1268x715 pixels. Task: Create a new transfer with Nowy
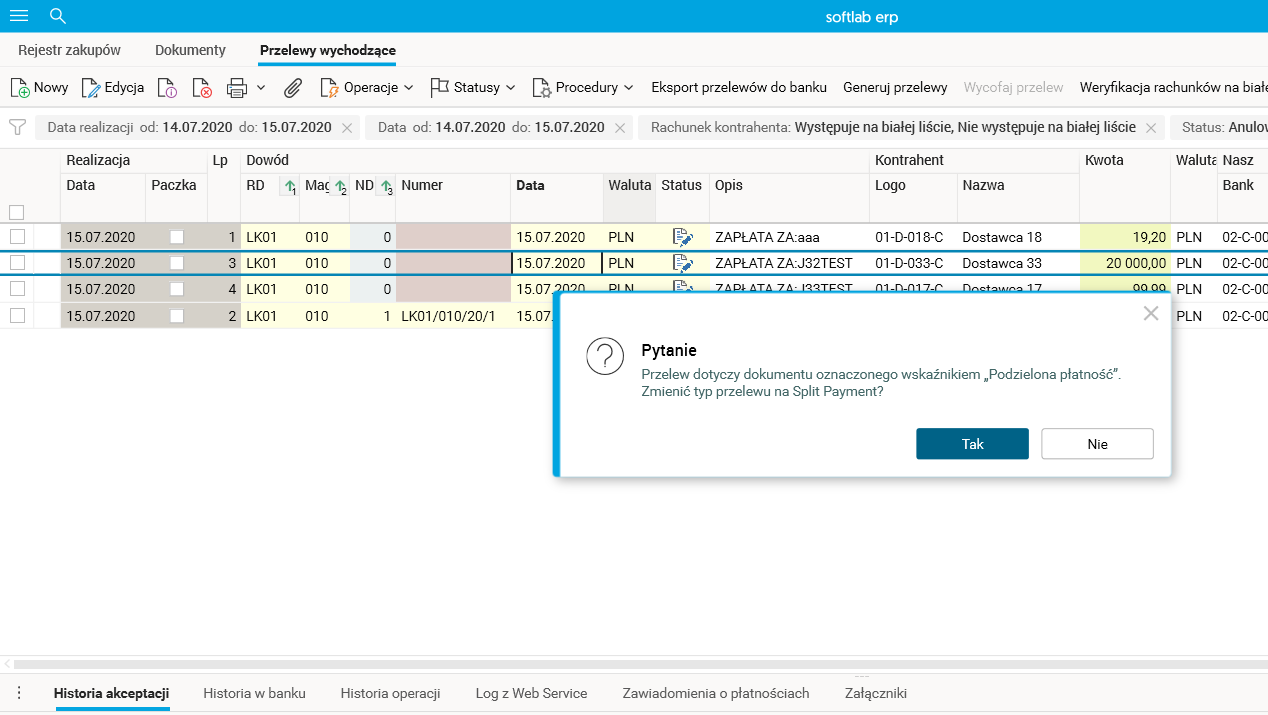39,88
